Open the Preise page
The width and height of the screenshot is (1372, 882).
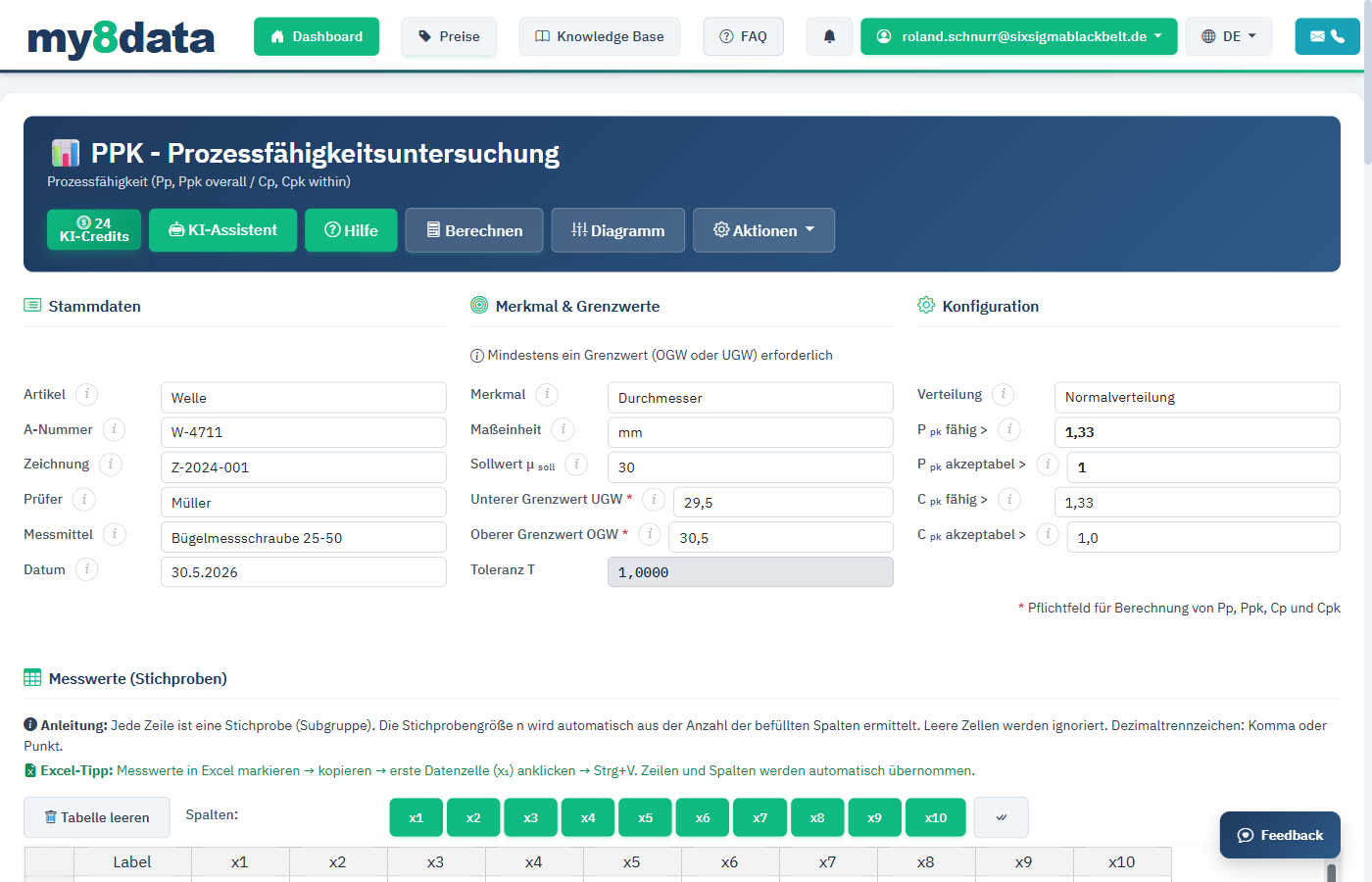449,36
